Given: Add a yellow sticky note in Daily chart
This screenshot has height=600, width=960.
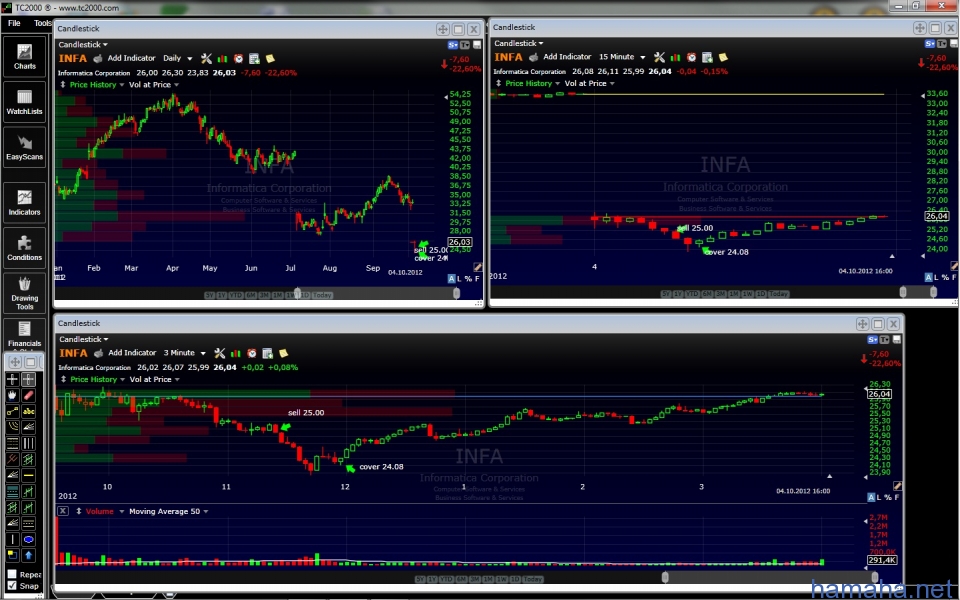Looking at the screenshot, I should [270, 59].
